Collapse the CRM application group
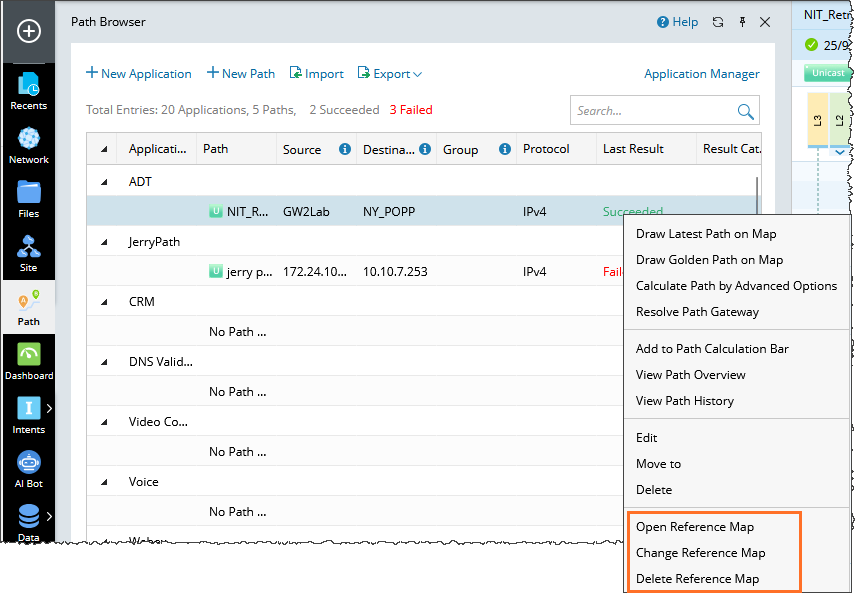 click(x=105, y=302)
